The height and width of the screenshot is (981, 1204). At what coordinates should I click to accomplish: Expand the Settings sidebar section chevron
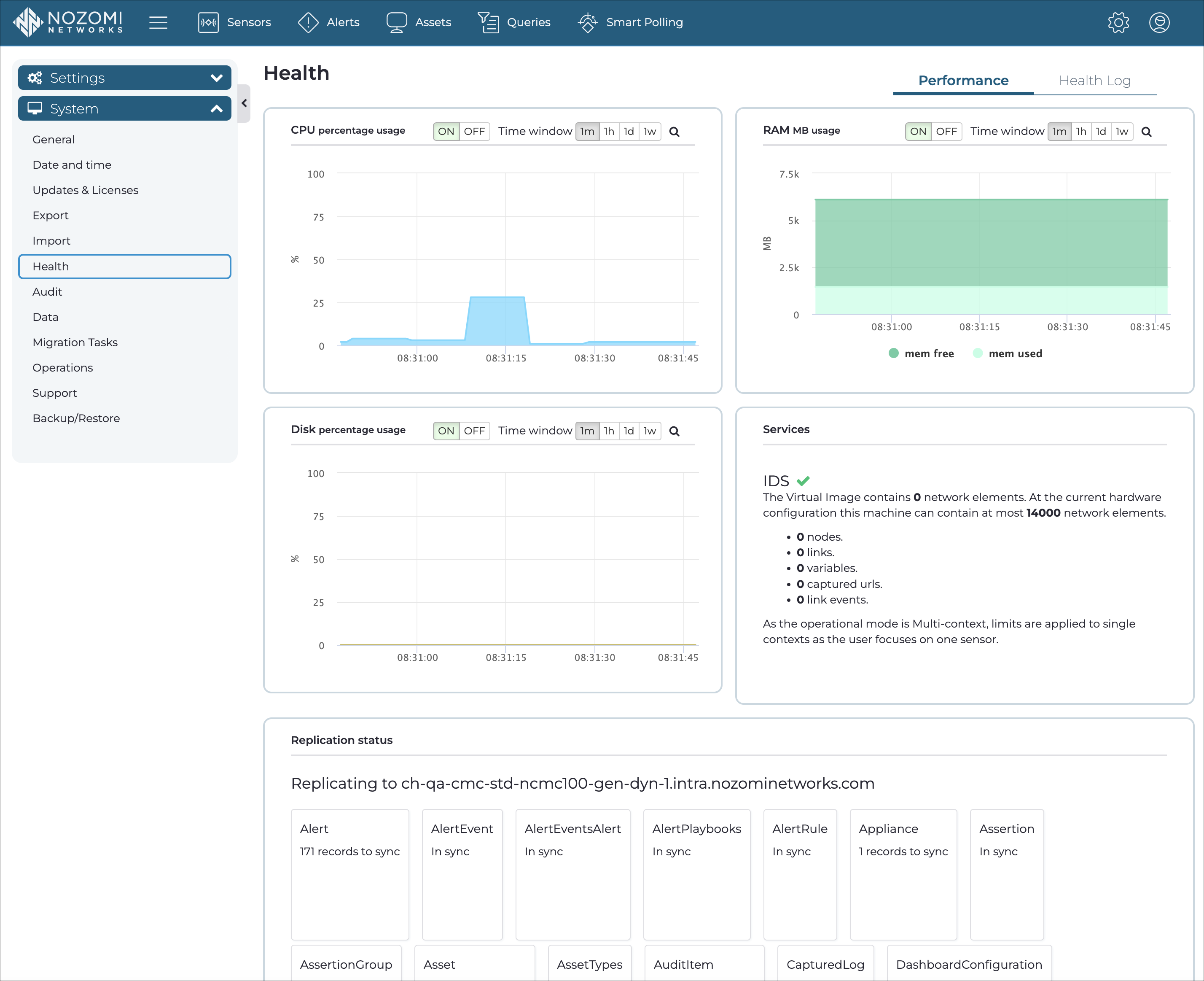216,78
